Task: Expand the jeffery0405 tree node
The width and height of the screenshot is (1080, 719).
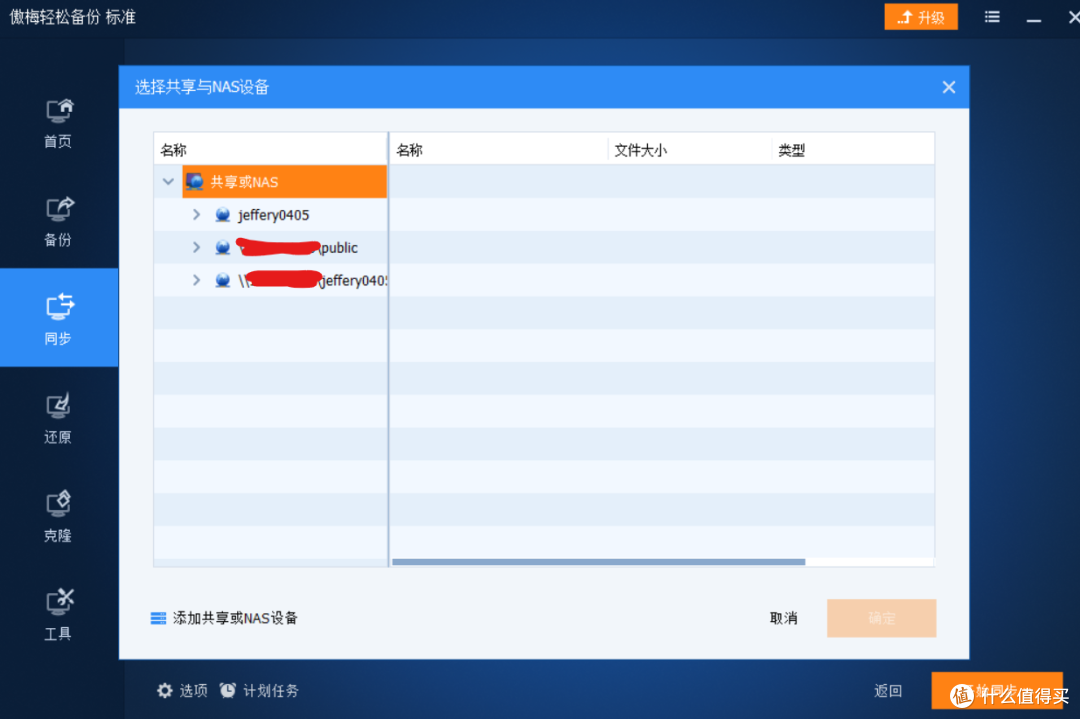Action: pos(196,214)
